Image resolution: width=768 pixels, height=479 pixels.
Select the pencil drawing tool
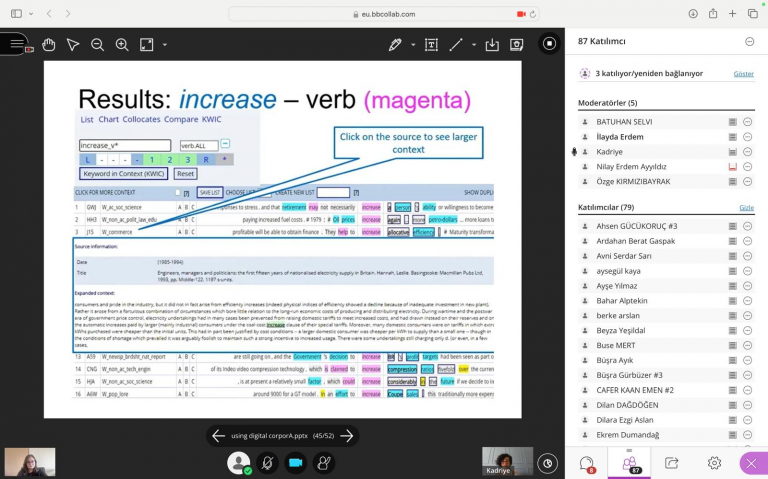395,45
